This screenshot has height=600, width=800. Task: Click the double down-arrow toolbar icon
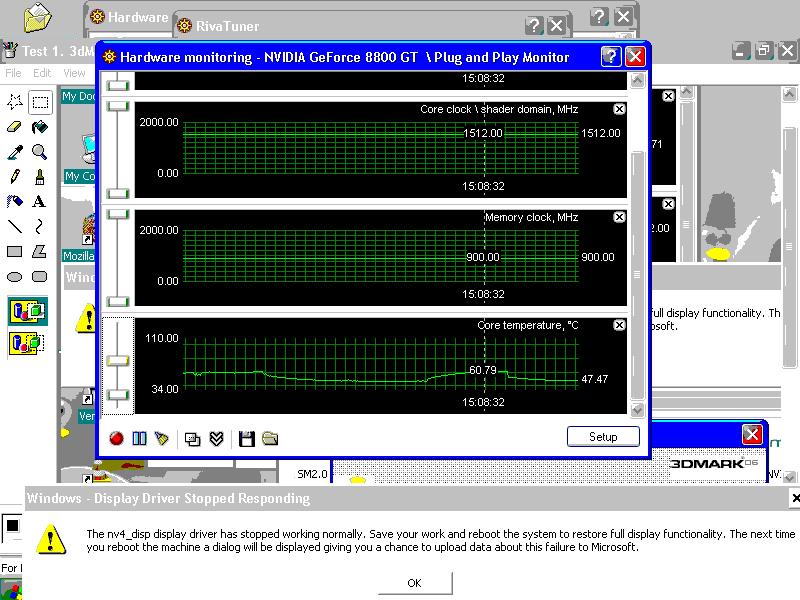(217, 439)
